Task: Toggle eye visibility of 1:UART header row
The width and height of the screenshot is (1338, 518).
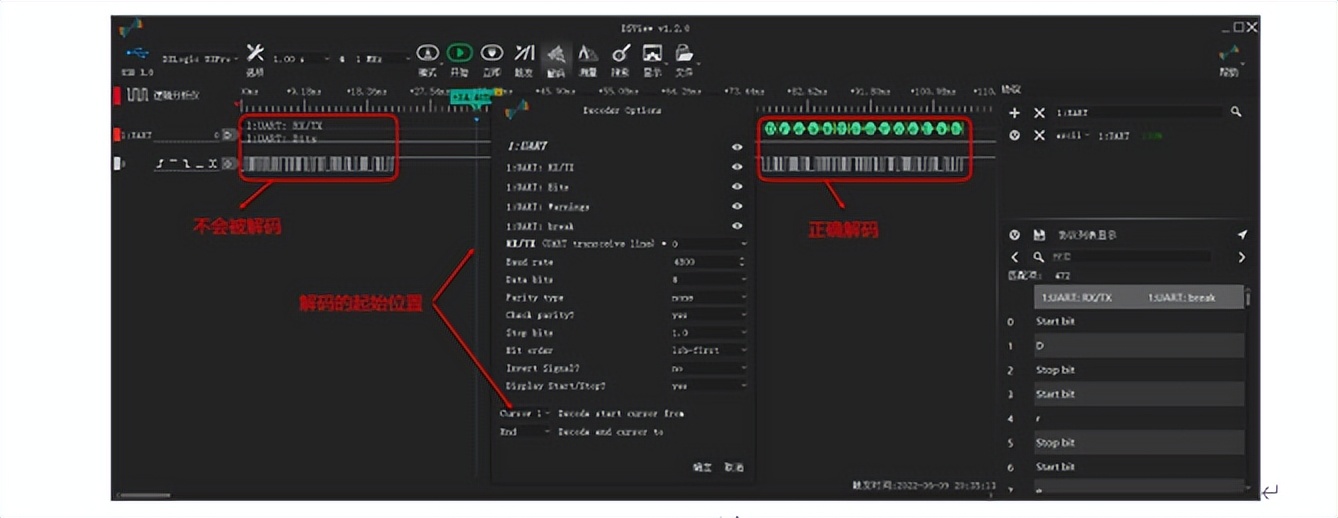Action: [x=737, y=147]
